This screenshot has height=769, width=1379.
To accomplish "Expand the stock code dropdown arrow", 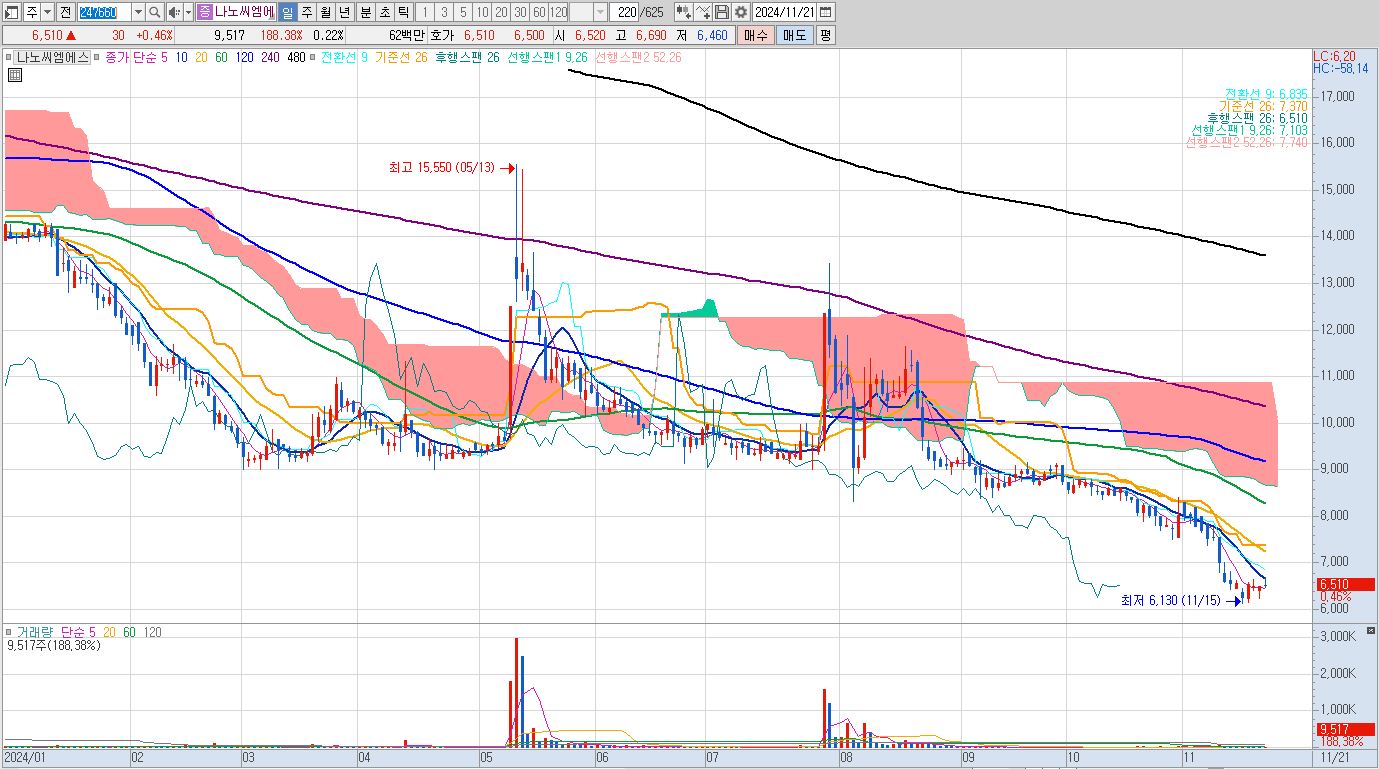I will pyautogui.click(x=138, y=12).
